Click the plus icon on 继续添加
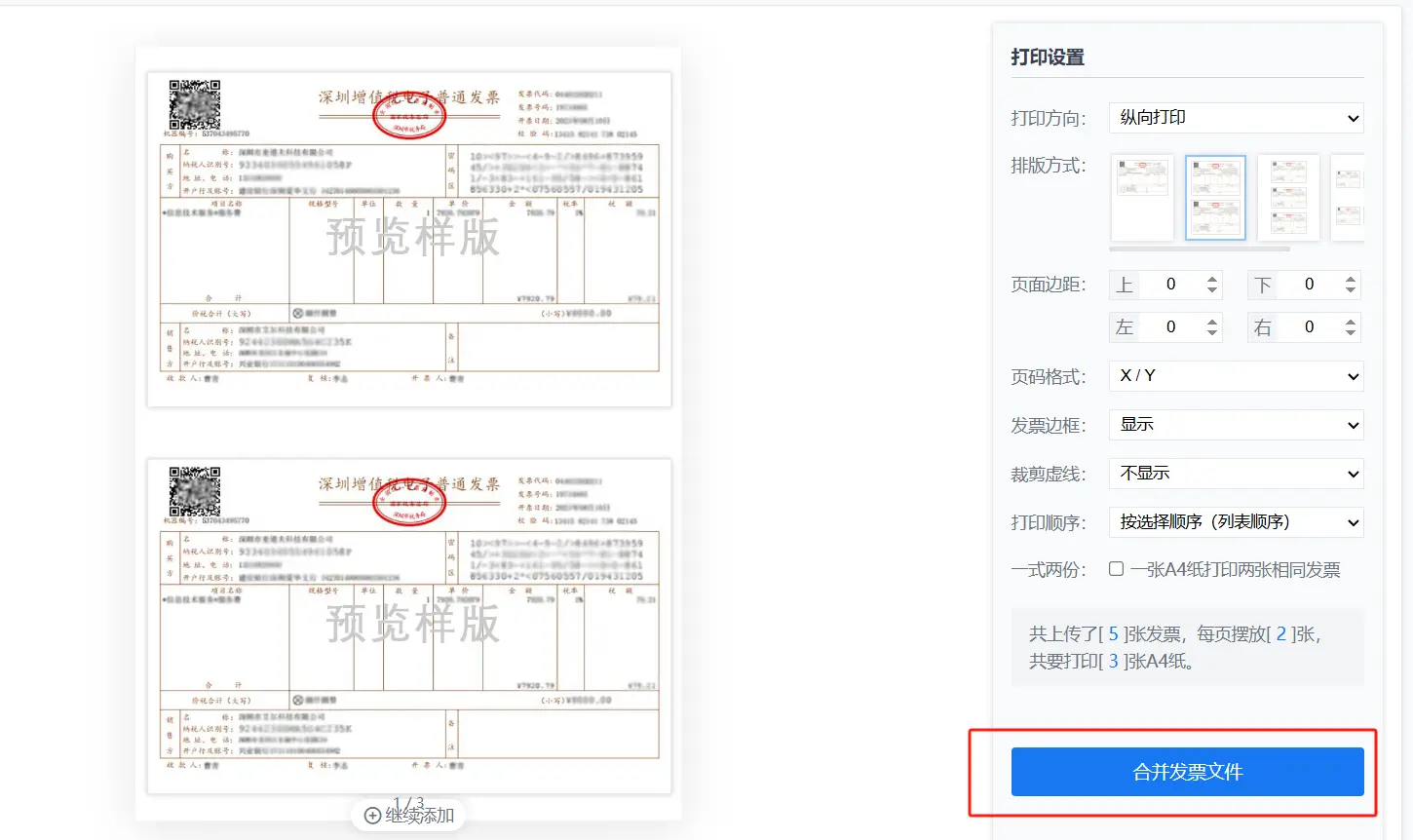This screenshot has width=1413, height=840. point(372,816)
